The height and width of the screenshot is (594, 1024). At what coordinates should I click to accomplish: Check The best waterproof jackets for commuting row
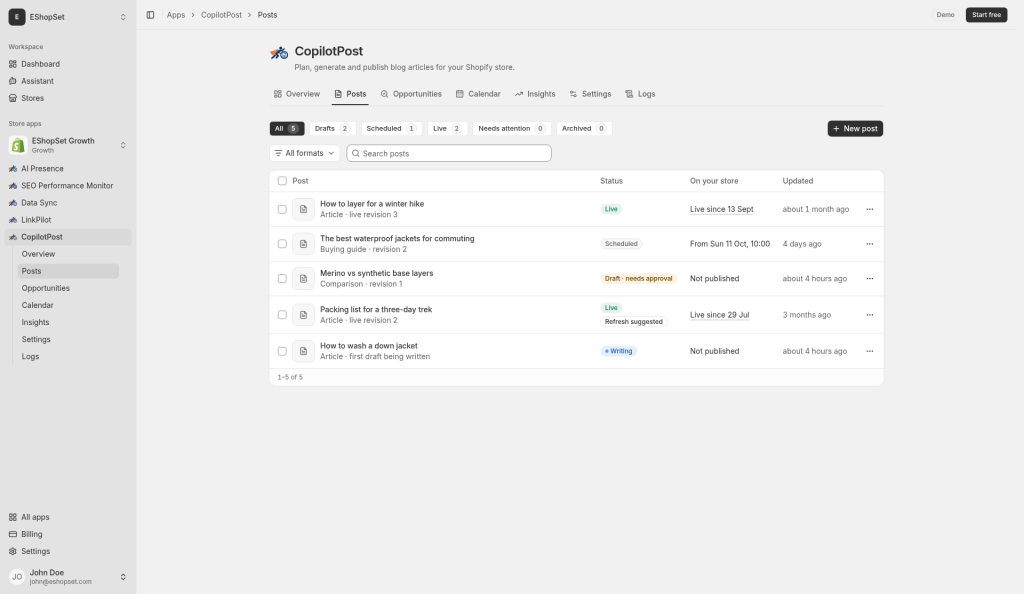click(282, 244)
